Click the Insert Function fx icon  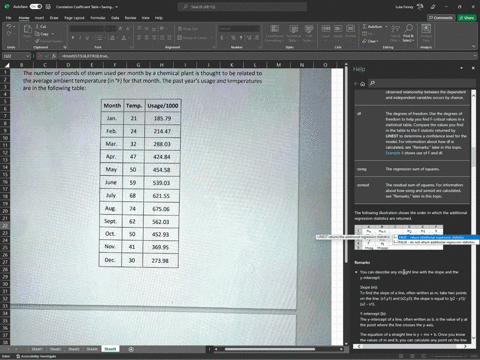[x=54, y=56]
